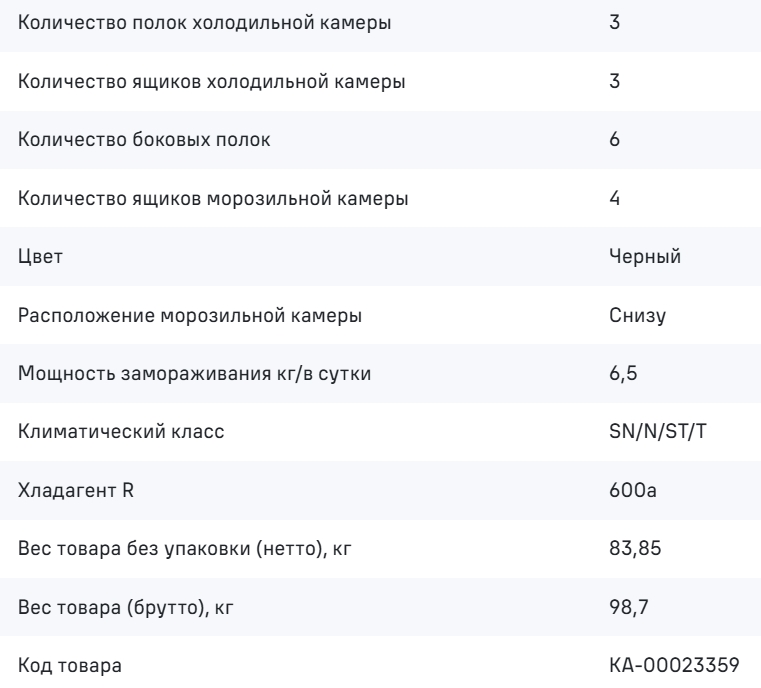Screen dimensions: 761x688
Task: Click "Расположение морозильной камеры" label
Action: click(x=190, y=315)
